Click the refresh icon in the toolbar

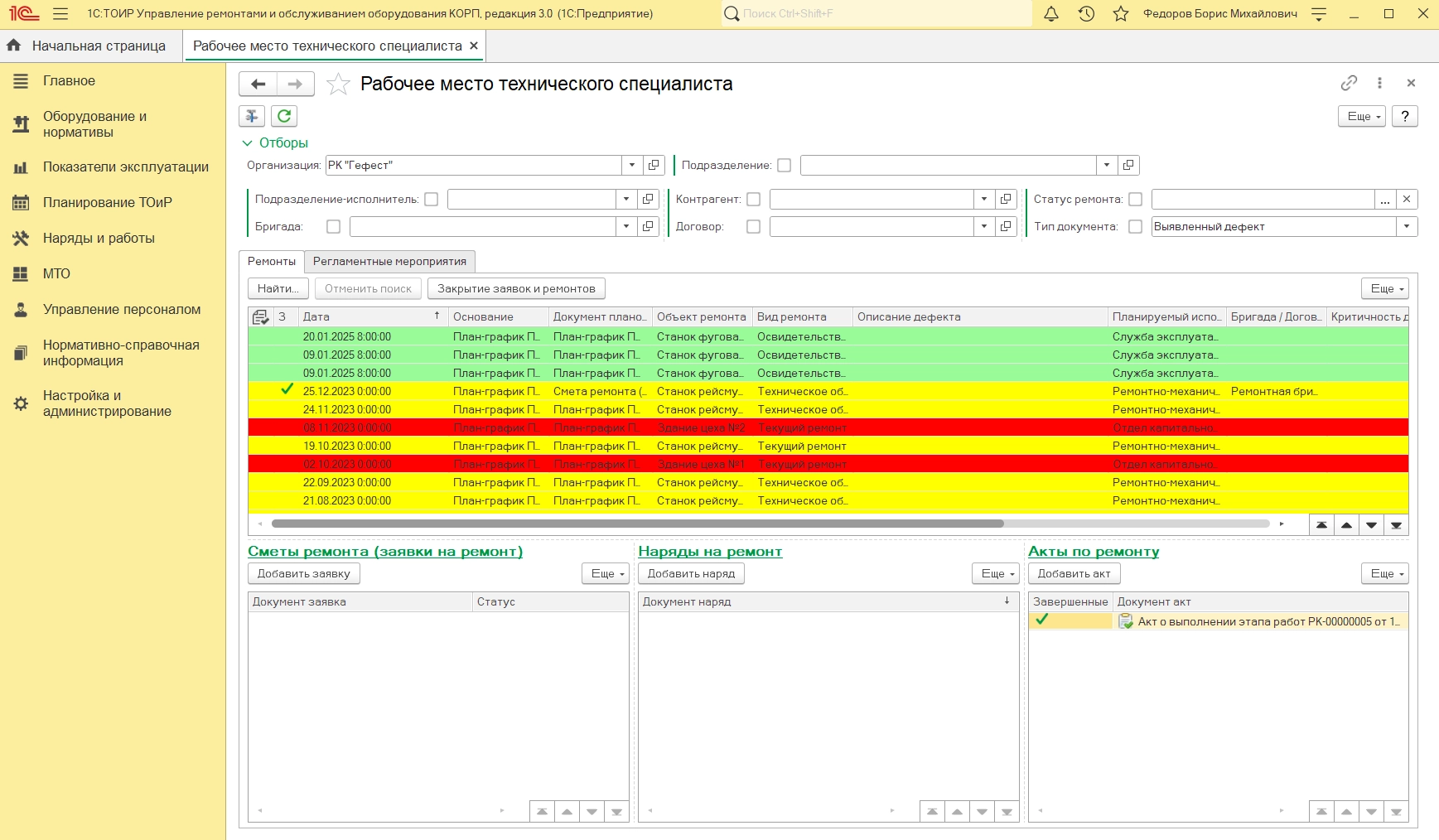tap(284, 117)
